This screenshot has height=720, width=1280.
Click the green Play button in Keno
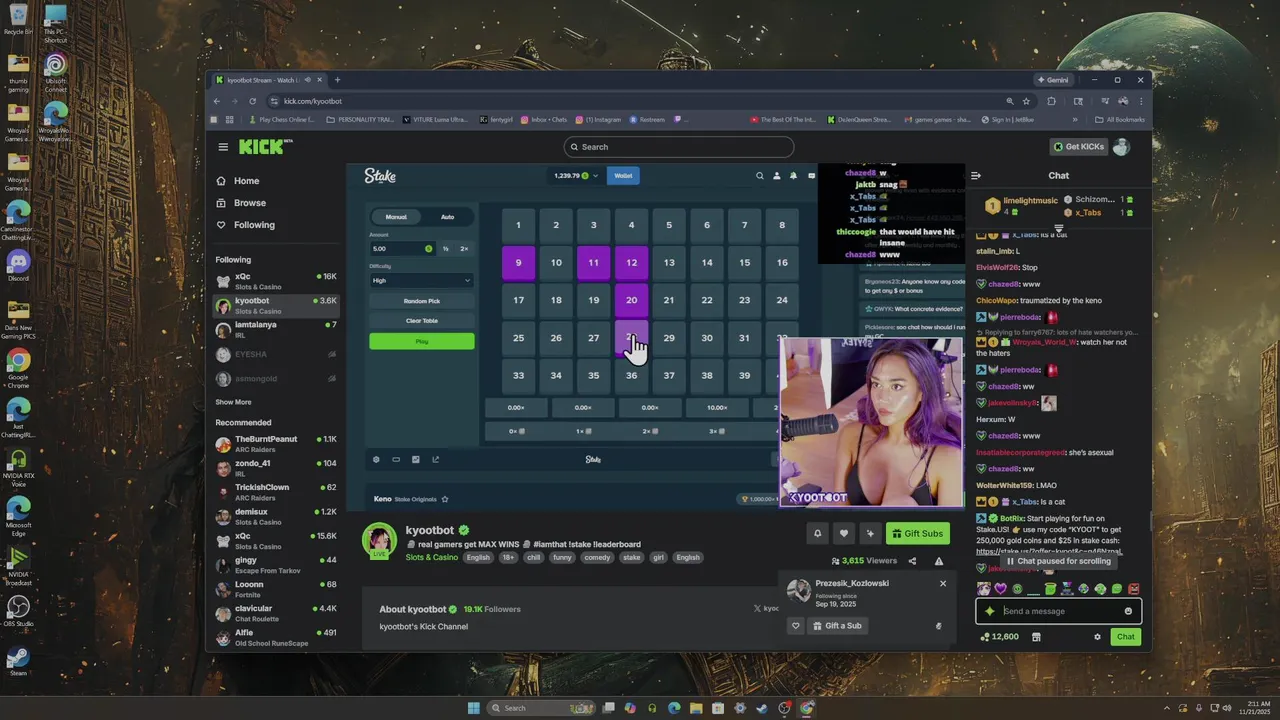point(421,341)
